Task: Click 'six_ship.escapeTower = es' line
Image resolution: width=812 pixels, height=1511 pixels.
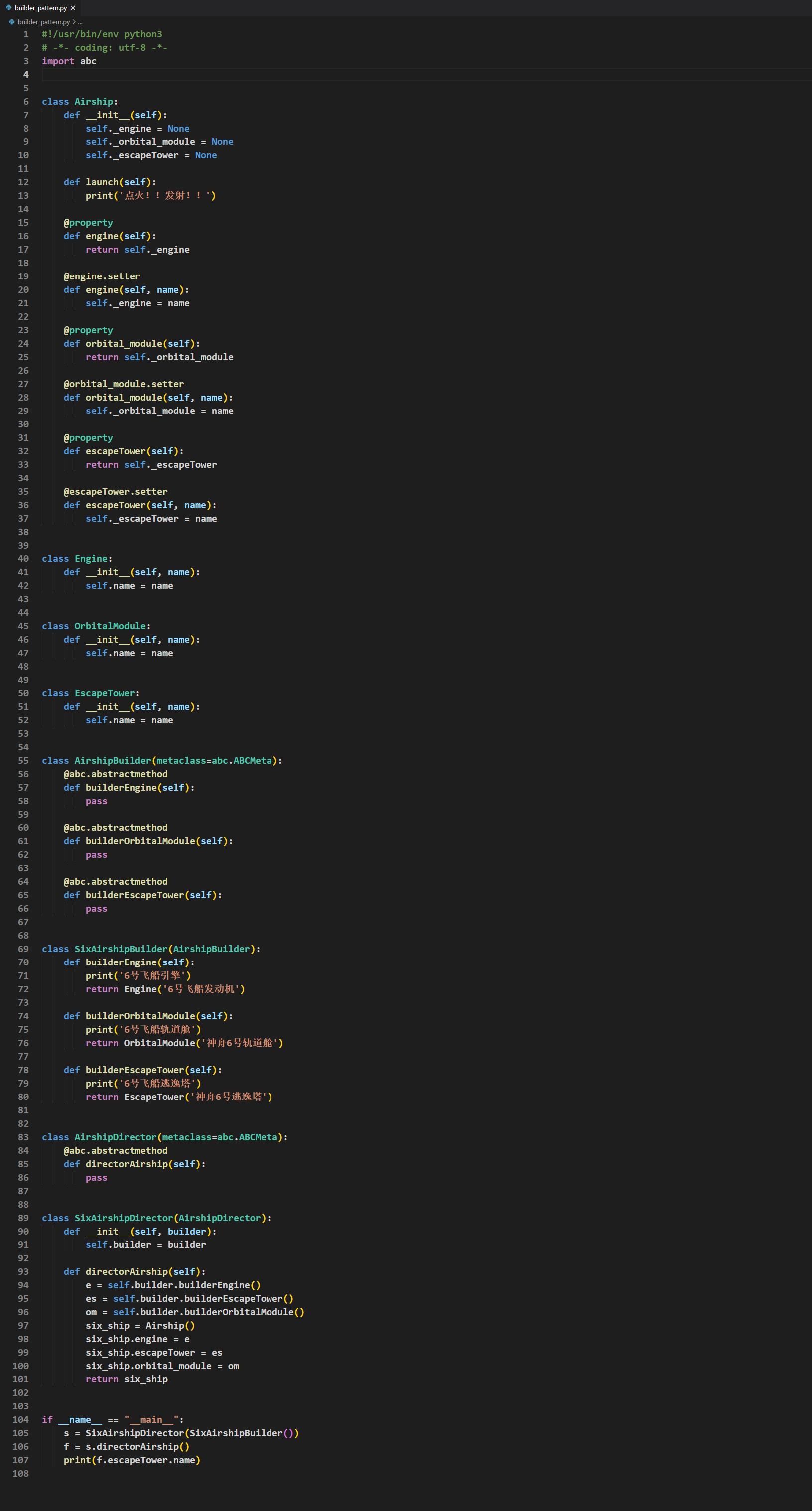Action: 154,1353
